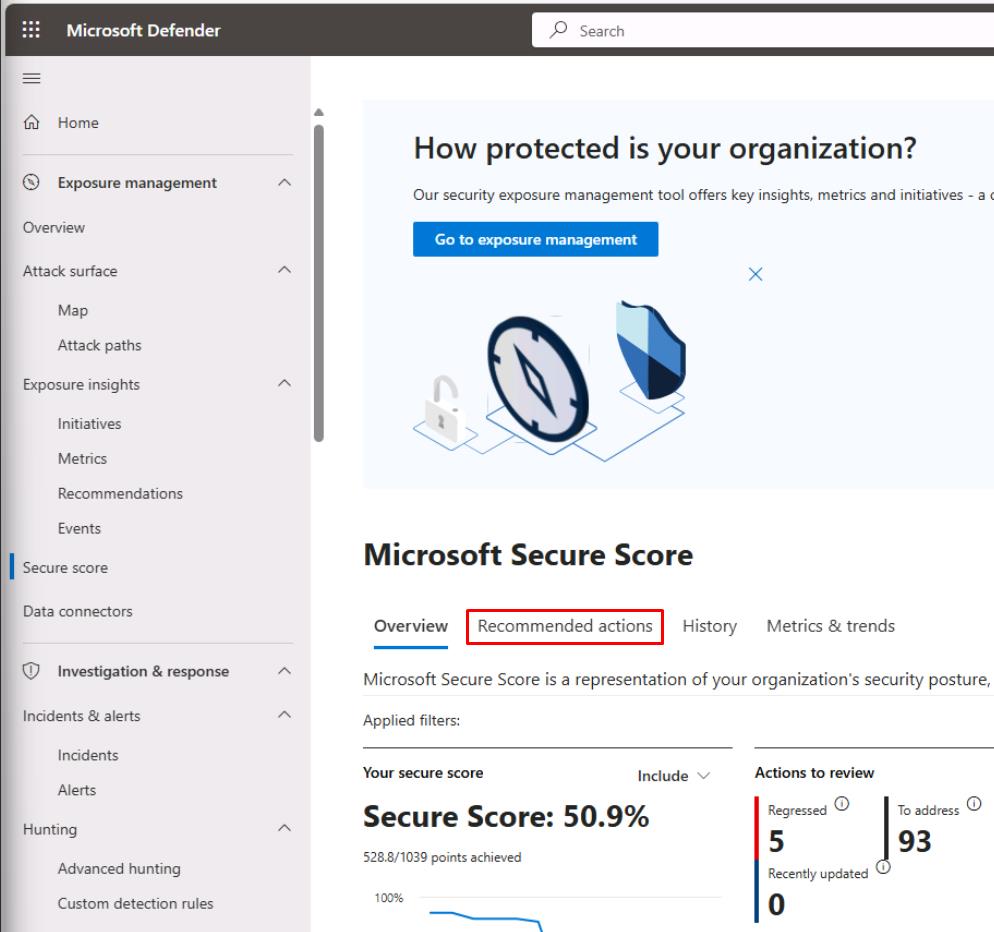This screenshot has height=932, width=994.
Task: Click Go to exposure management button
Action: [535, 240]
